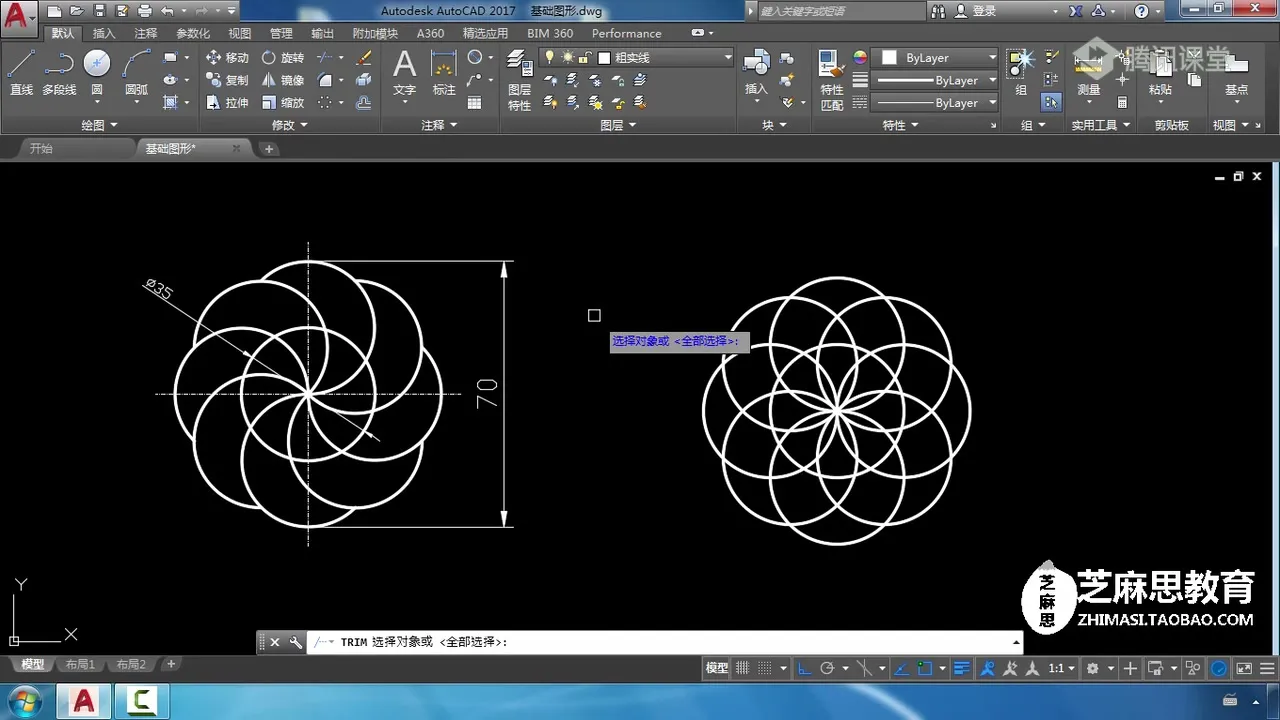This screenshot has height=720, width=1280.
Task: Toggle the grid display in status bar
Action: click(x=743, y=668)
